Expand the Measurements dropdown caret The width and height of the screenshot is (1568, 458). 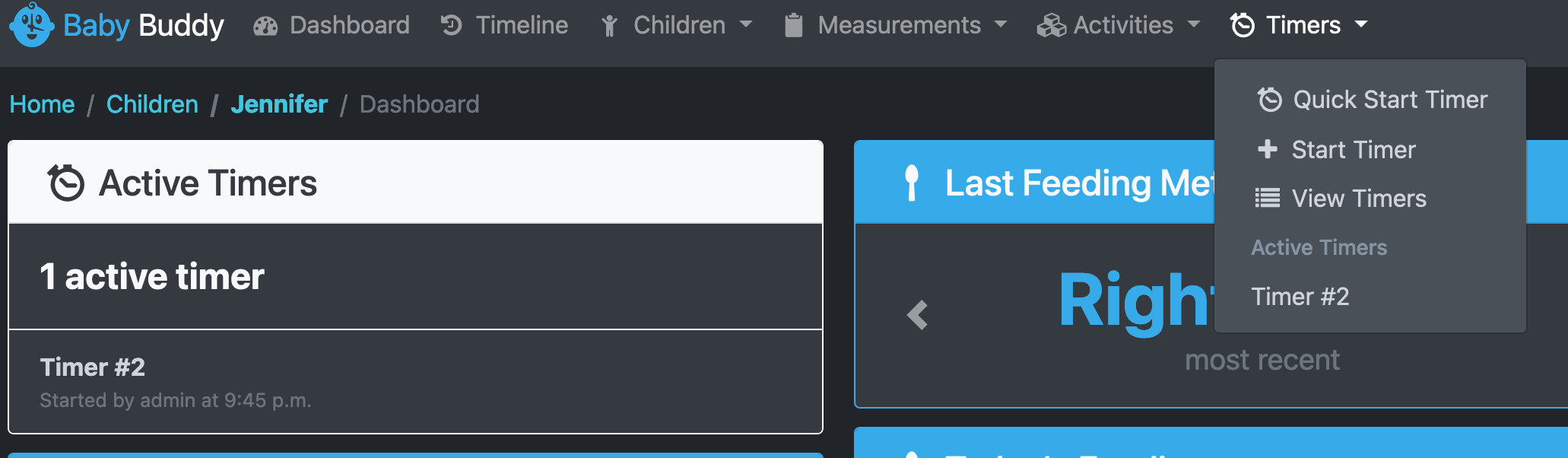pos(1001,25)
